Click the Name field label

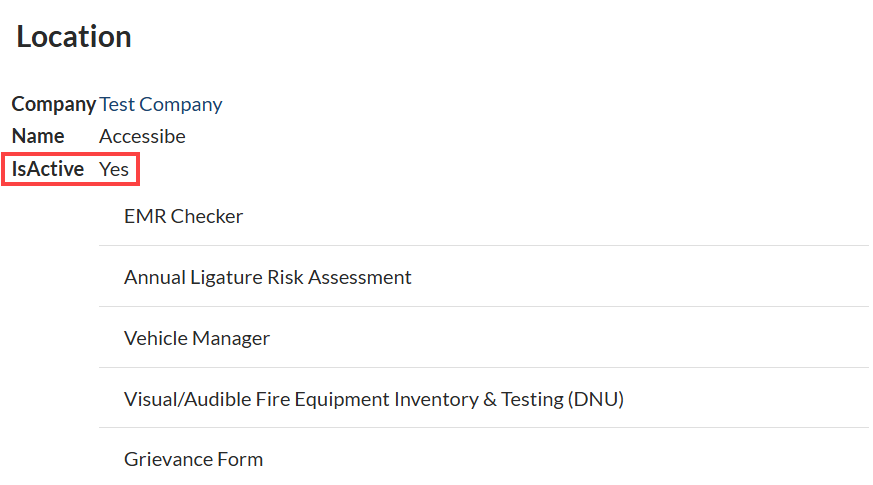38,136
